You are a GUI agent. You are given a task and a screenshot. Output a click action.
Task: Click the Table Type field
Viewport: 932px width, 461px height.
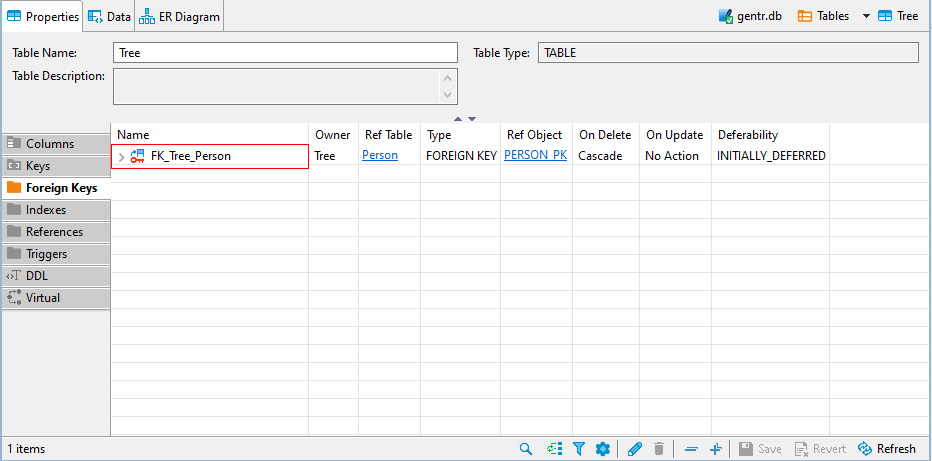click(x=728, y=52)
